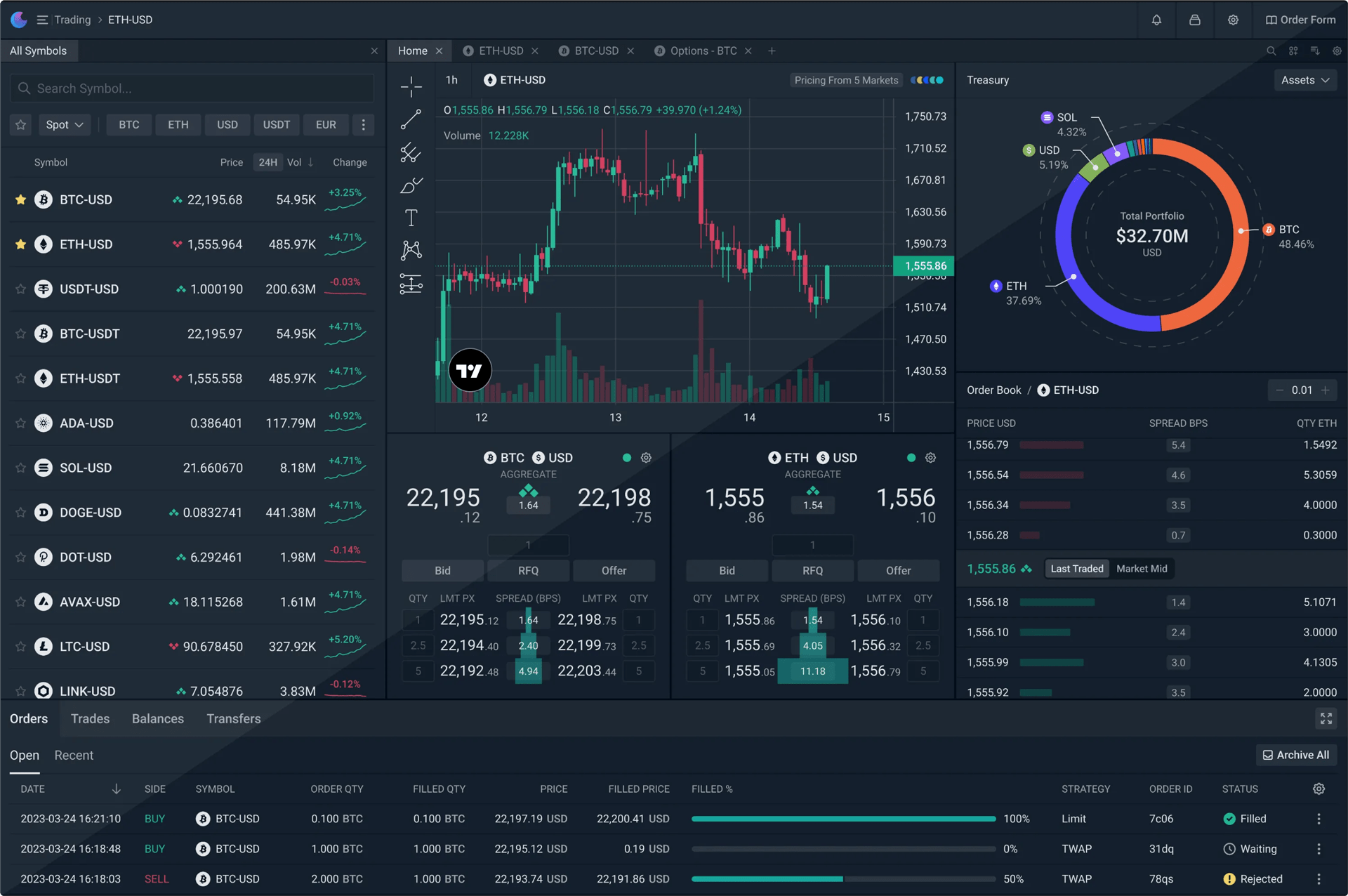Click Bid on the BTC USD tile
The image size is (1348, 896).
[x=442, y=571]
